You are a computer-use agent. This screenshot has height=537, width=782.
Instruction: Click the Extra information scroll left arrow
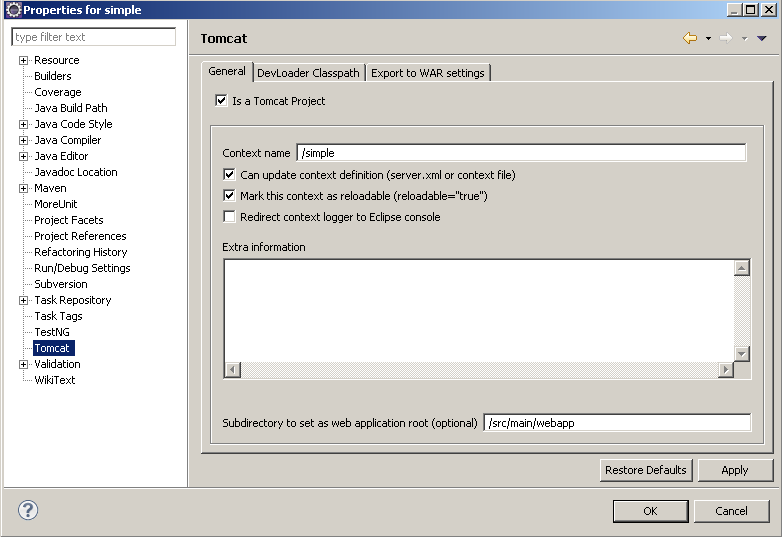click(x=232, y=370)
